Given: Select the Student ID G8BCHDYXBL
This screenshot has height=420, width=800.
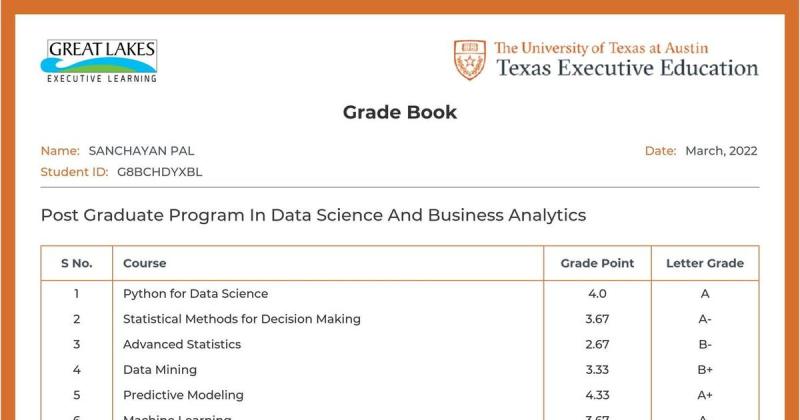Looking at the screenshot, I should [160, 172].
